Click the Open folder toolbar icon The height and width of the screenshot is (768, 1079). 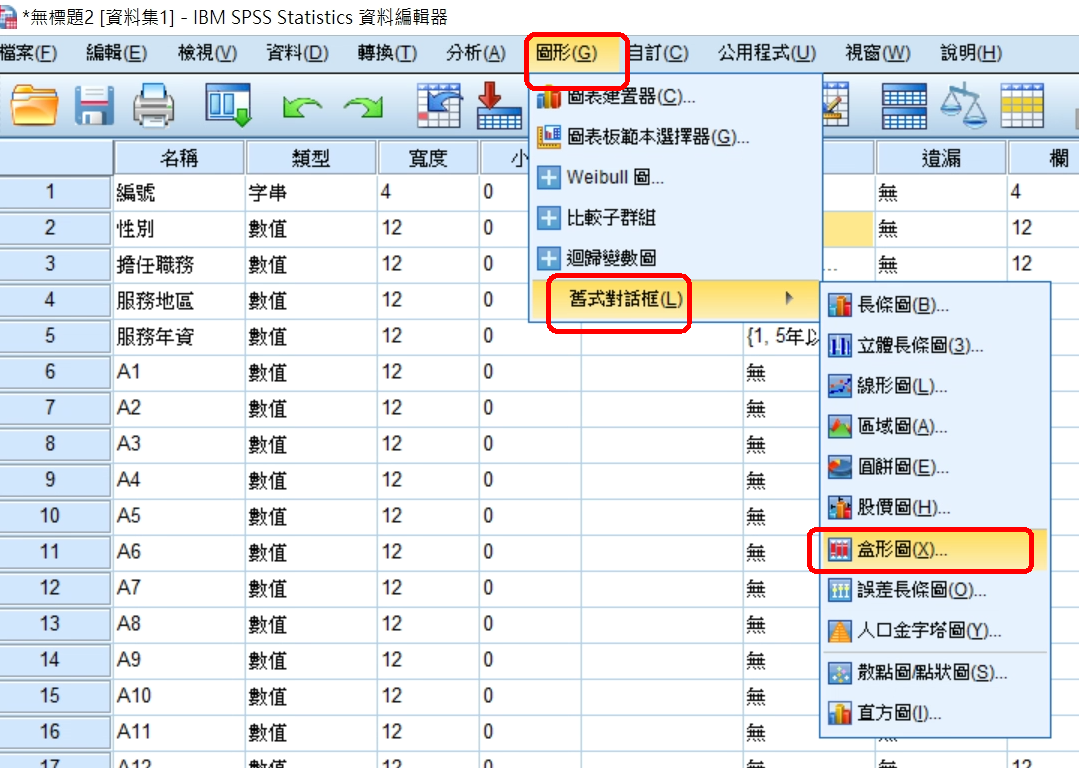(x=35, y=104)
